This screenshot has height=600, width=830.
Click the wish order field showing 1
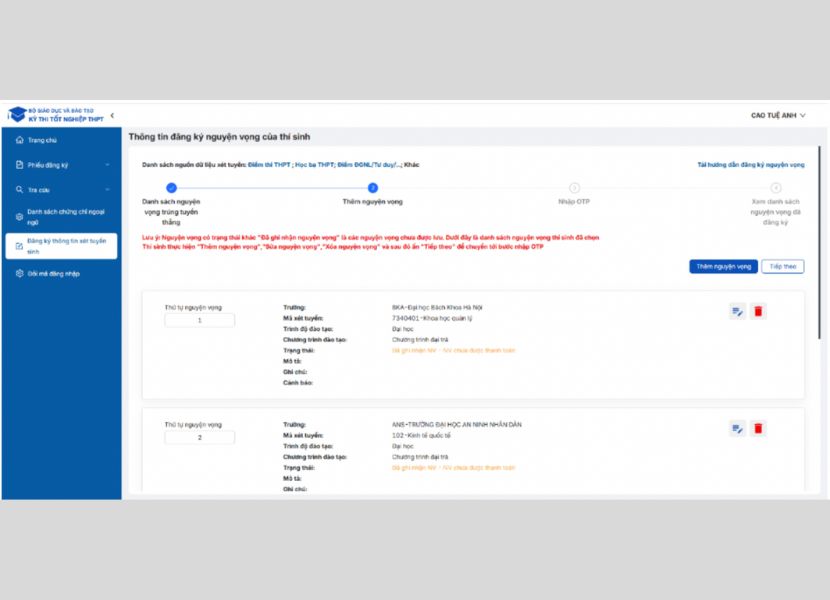(x=200, y=320)
